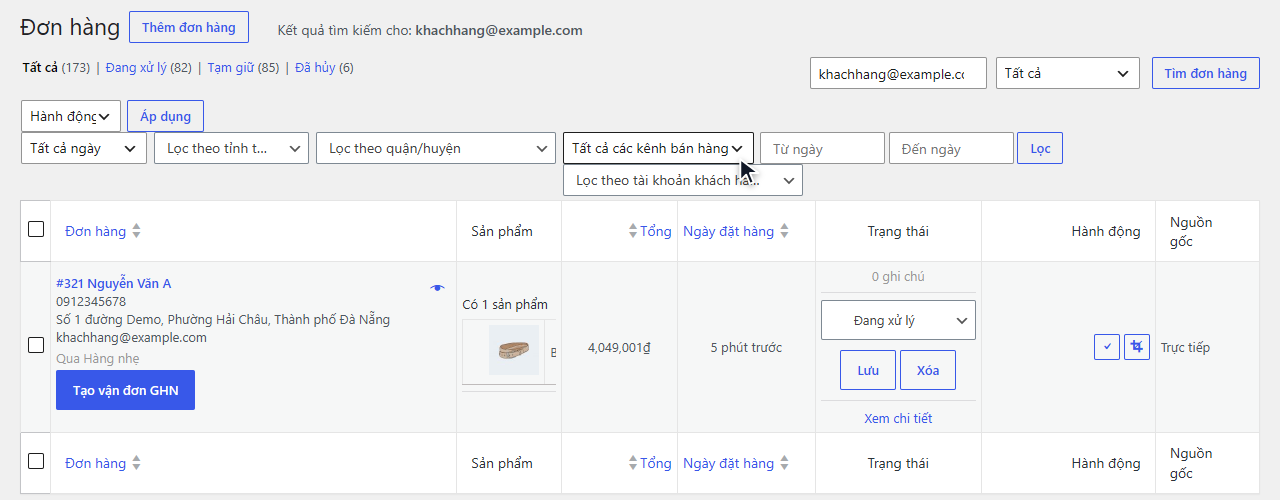The width and height of the screenshot is (1280, 500).
Task: Switch to the Đang xử lý (82) filter
Action: point(149,68)
